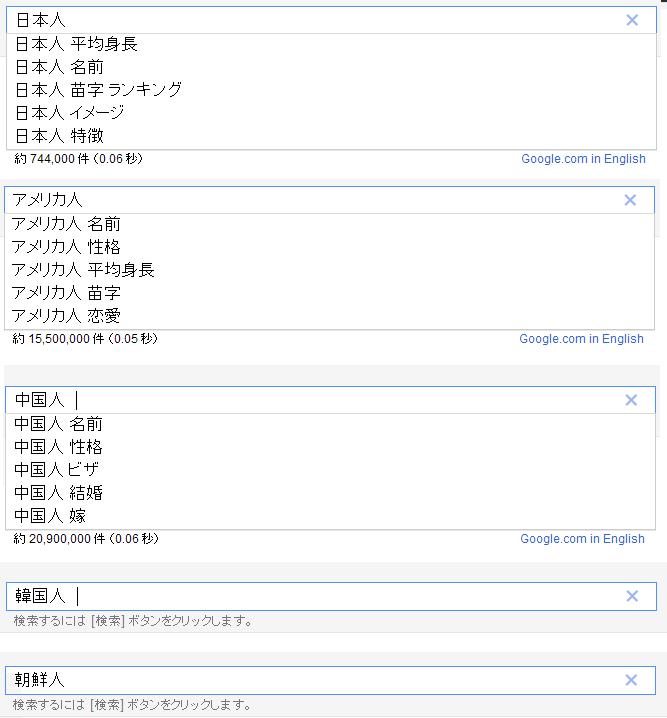Image resolution: width=667 pixels, height=718 pixels.
Task: Clear the 朝鮮人 search box with X
Action: [632, 680]
